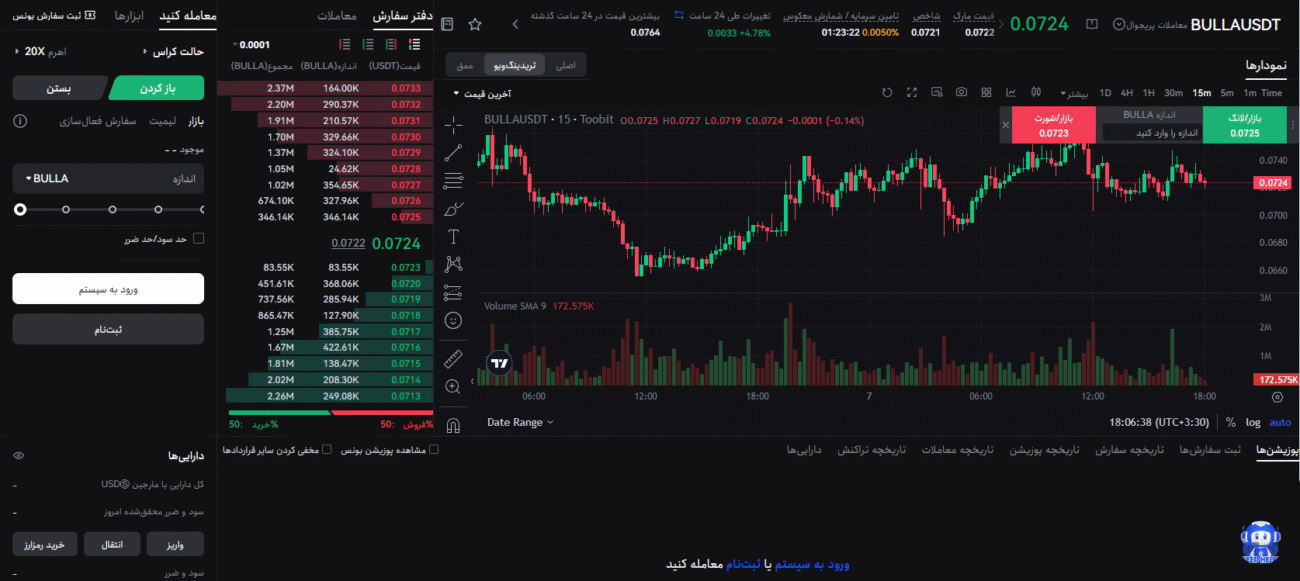Image resolution: width=1300 pixels, height=581 pixels.
Task: Open order book precision 0.0001 dropdown
Action: coord(252,44)
